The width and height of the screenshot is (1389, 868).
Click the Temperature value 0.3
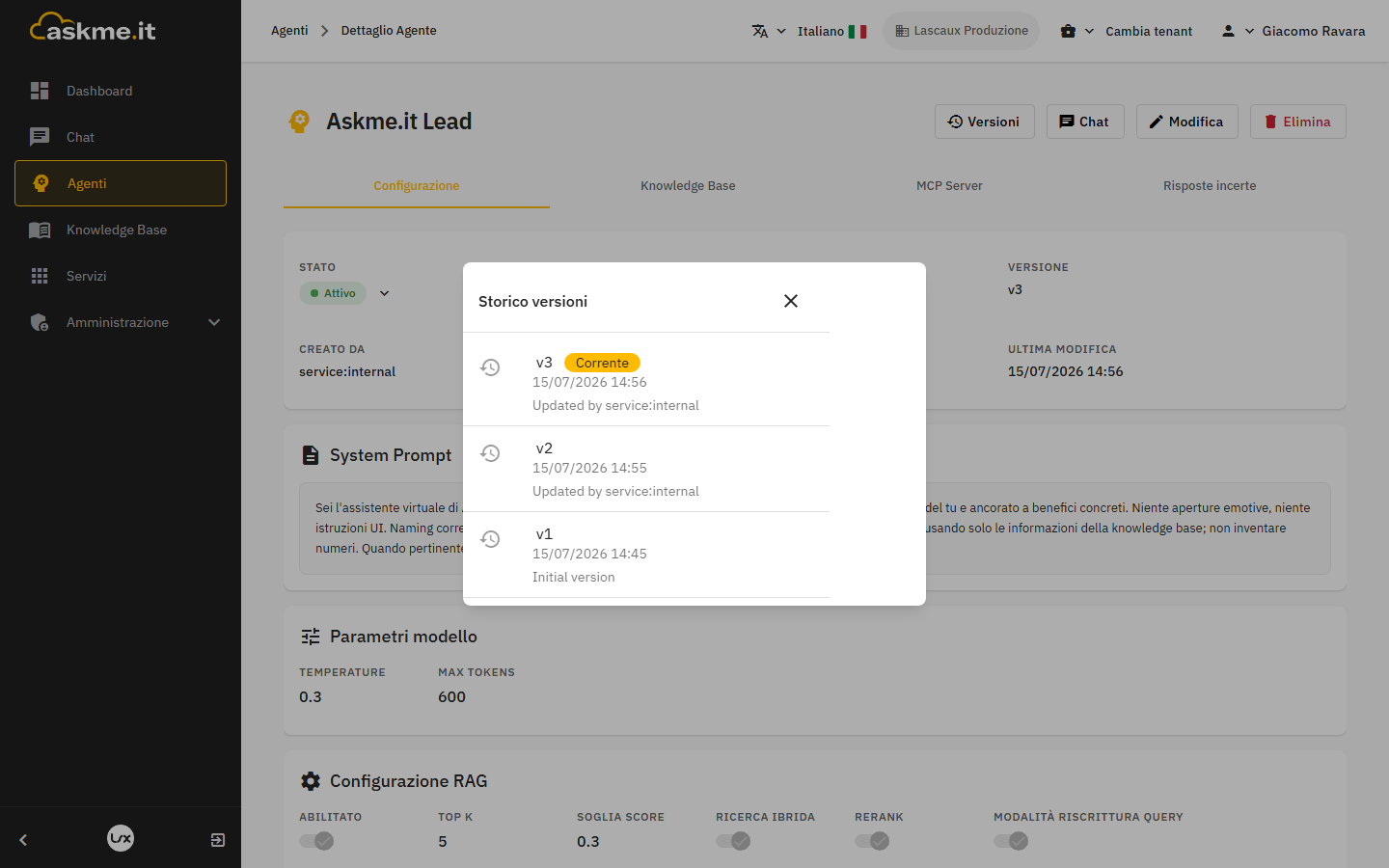(311, 697)
